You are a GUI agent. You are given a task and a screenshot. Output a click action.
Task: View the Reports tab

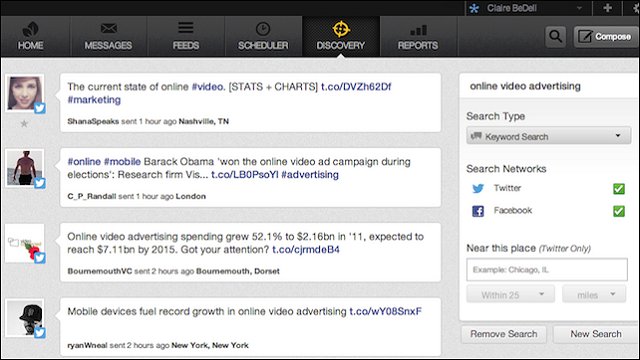point(418,37)
